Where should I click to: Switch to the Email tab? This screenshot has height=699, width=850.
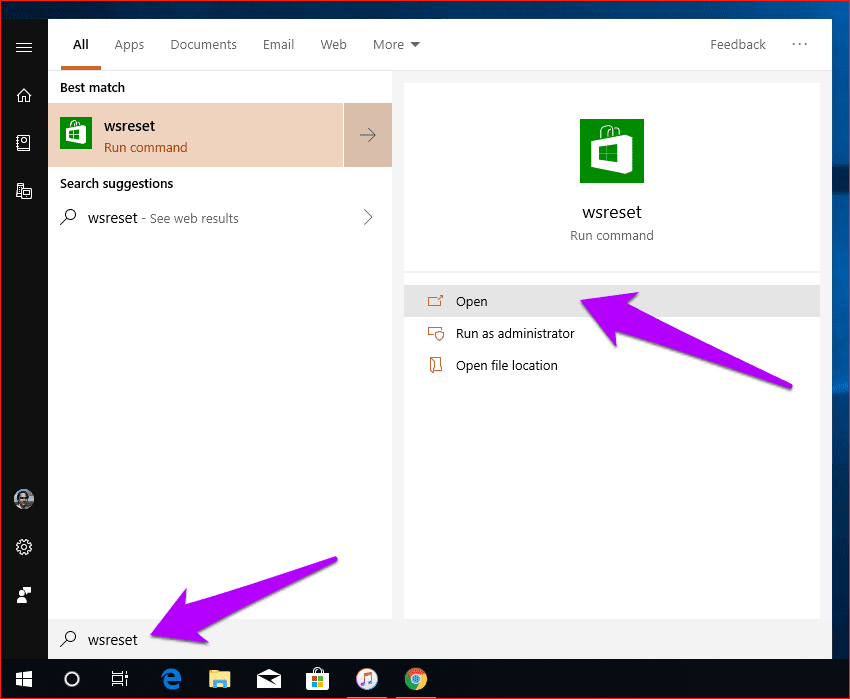[x=279, y=44]
